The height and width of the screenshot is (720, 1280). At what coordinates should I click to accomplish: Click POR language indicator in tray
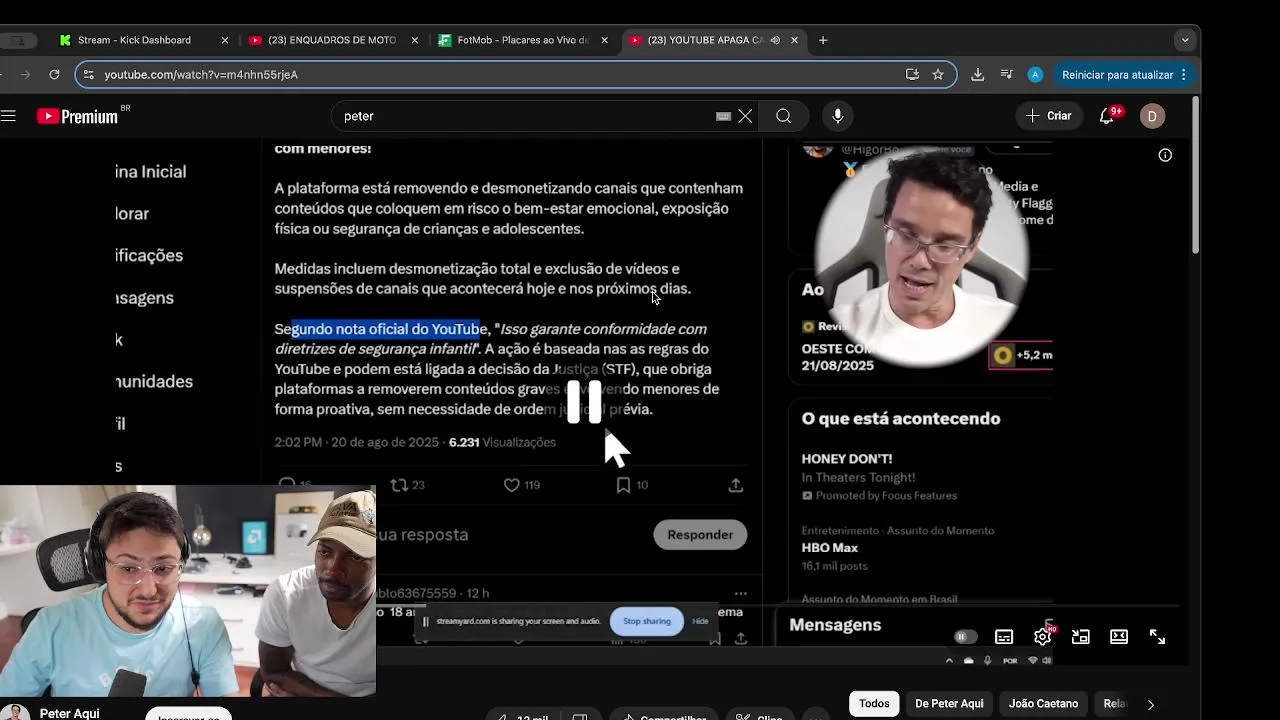(x=1010, y=661)
